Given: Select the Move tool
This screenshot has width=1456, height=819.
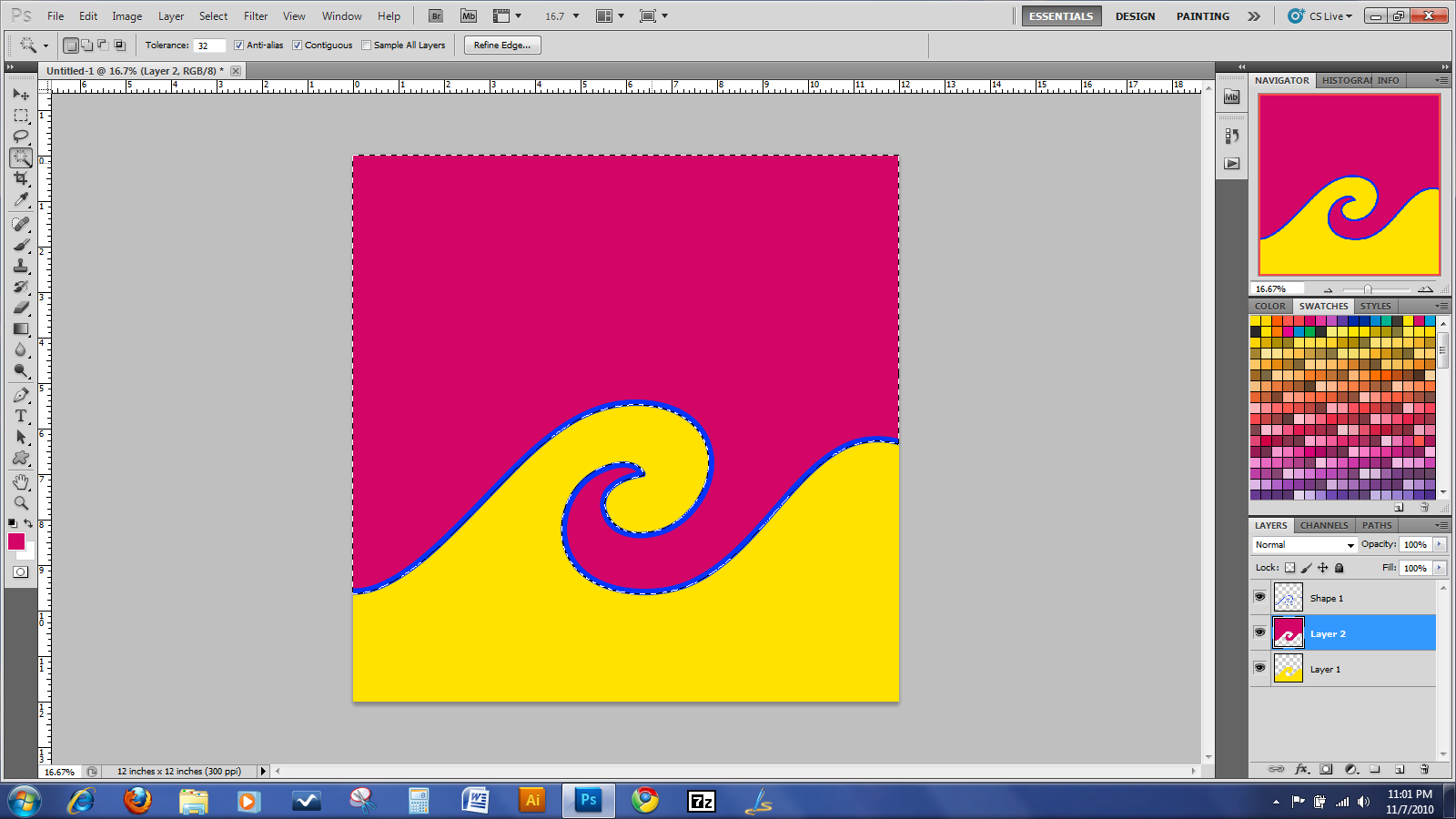Looking at the screenshot, I should (21, 95).
